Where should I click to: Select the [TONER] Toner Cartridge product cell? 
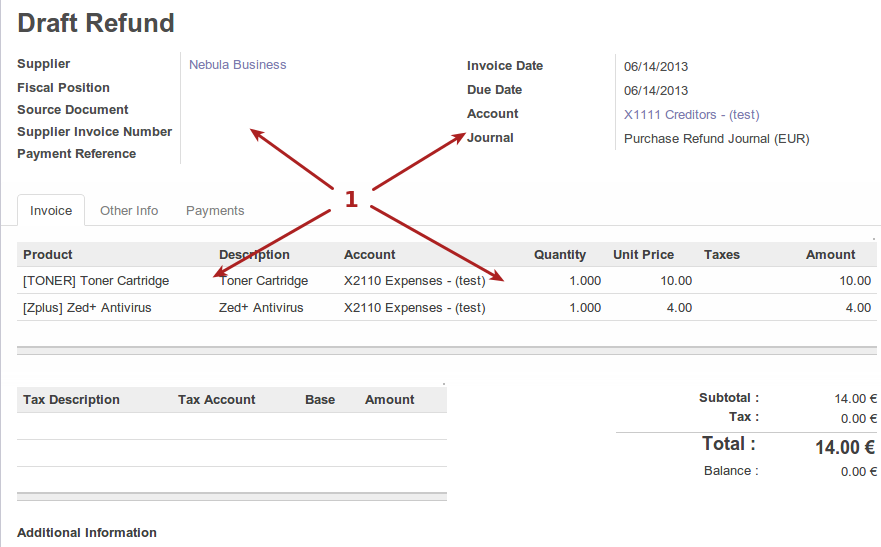coord(96,281)
